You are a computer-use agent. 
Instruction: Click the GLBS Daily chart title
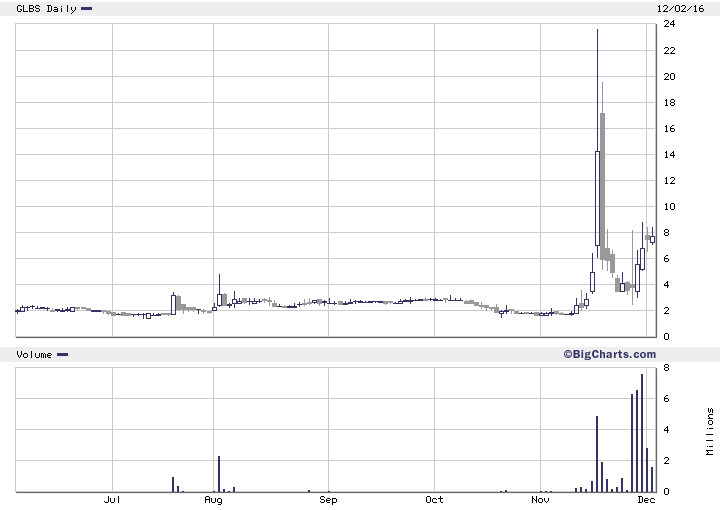[46, 8]
